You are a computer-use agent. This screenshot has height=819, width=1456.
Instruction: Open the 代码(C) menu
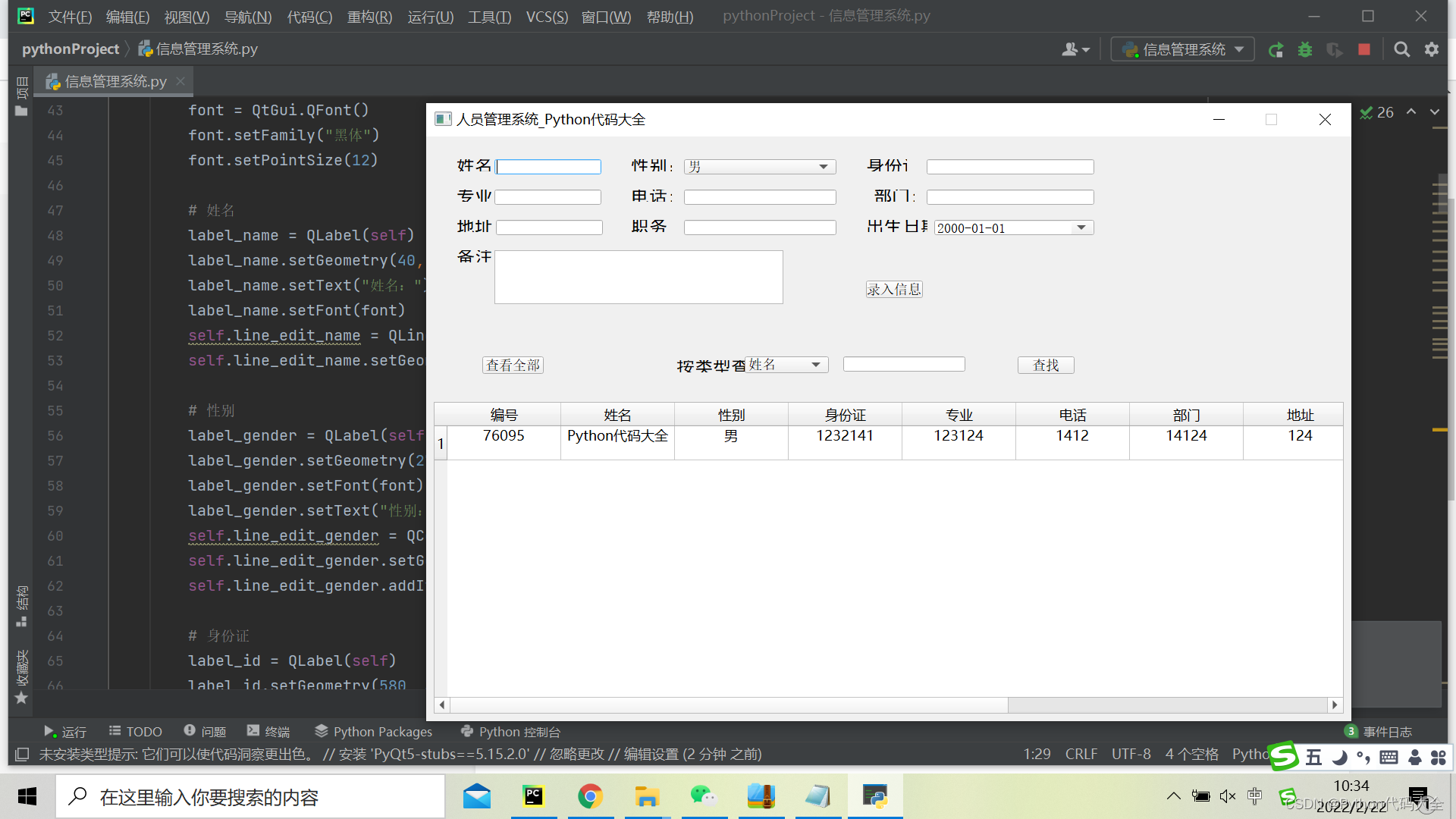[309, 17]
